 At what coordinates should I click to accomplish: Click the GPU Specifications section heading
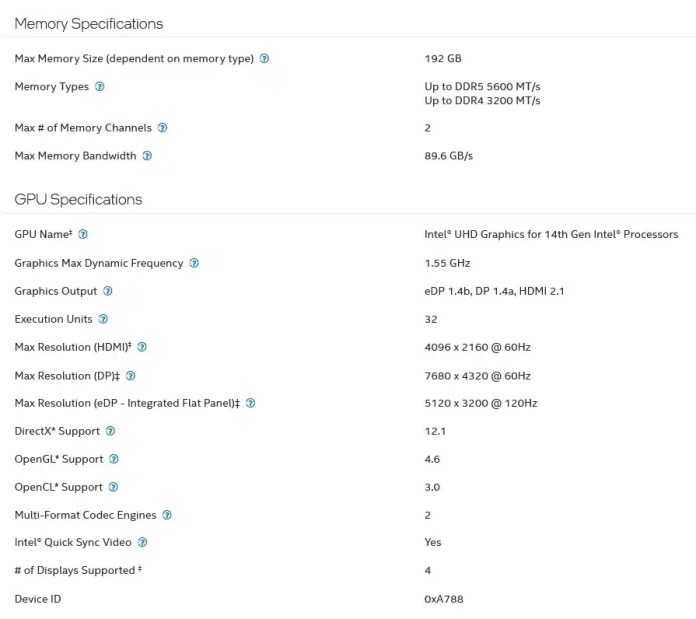(x=78, y=199)
